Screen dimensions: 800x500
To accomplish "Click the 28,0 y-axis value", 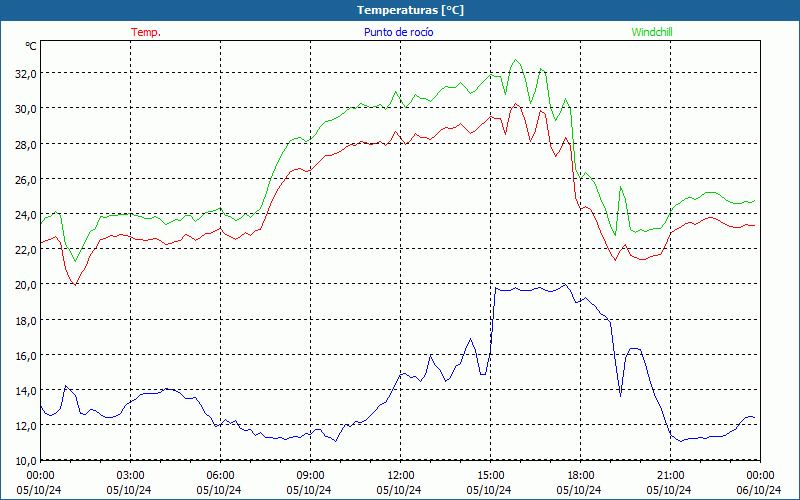I will (27, 144).
